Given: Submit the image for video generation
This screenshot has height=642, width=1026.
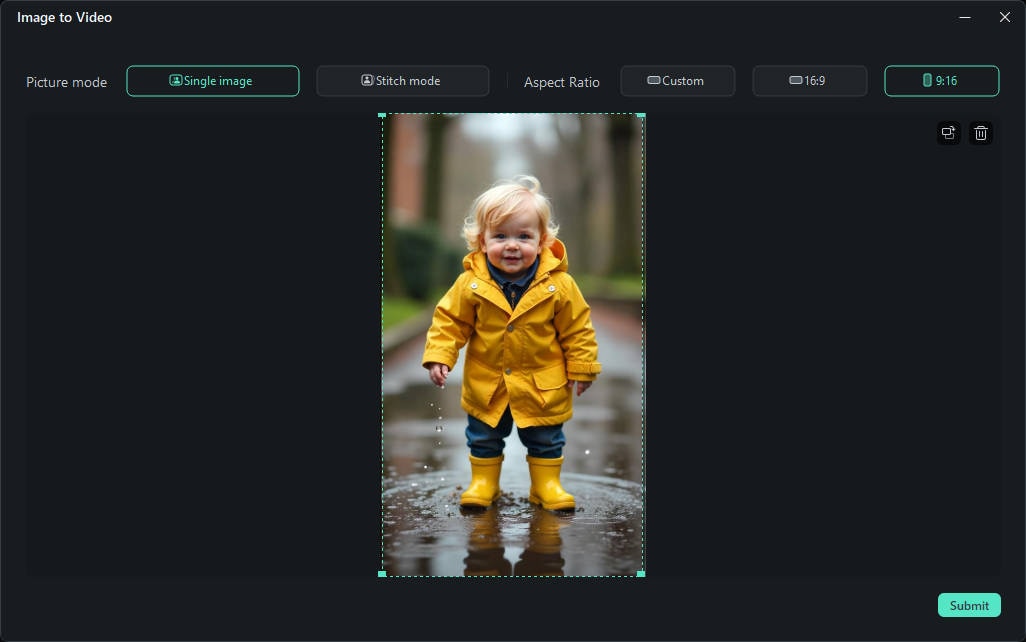Looking at the screenshot, I should tap(968, 605).
